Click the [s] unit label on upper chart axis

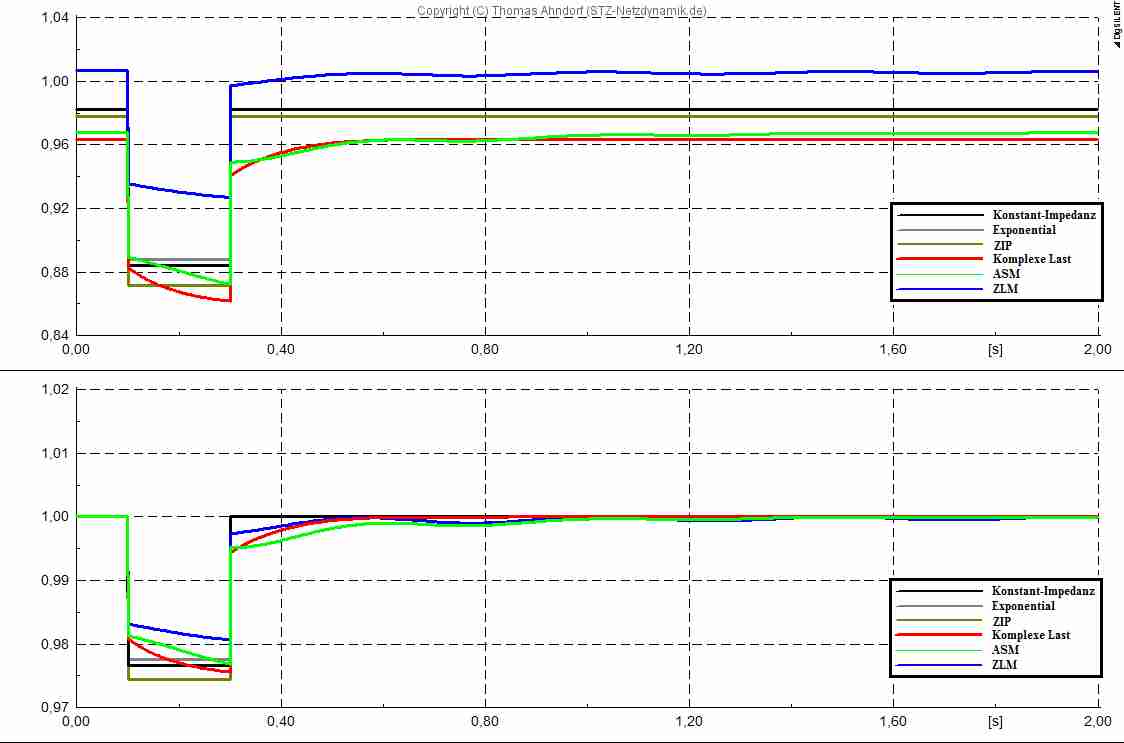(995, 349)
